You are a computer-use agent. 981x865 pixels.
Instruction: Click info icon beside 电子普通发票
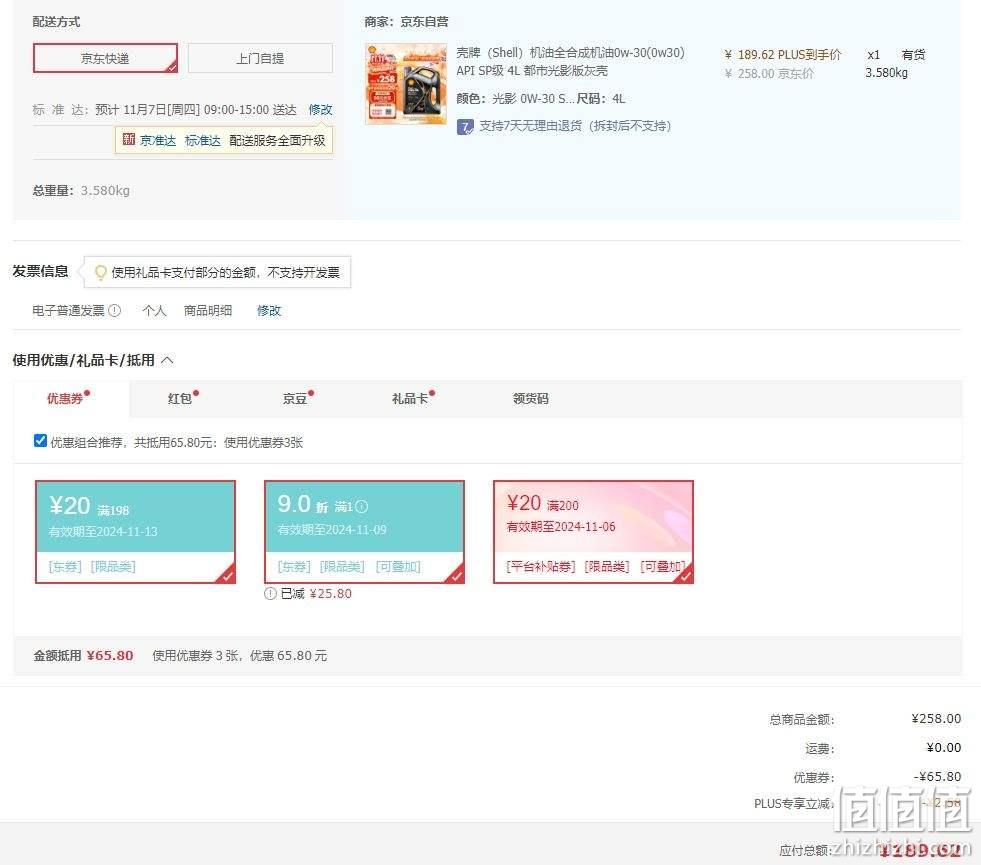pos(114,310)
